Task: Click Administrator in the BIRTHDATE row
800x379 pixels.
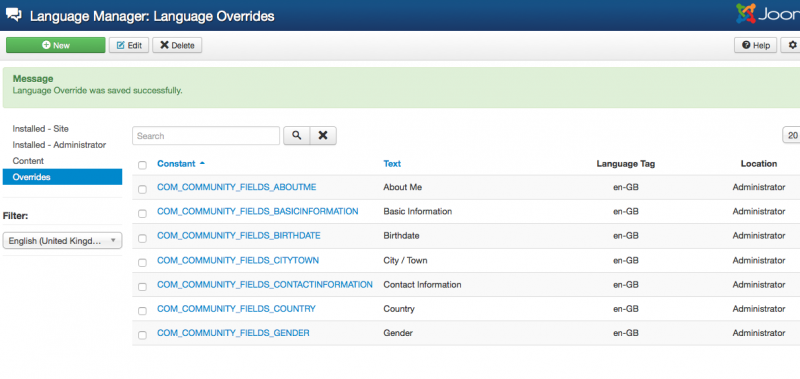Action: click(759, 236)
